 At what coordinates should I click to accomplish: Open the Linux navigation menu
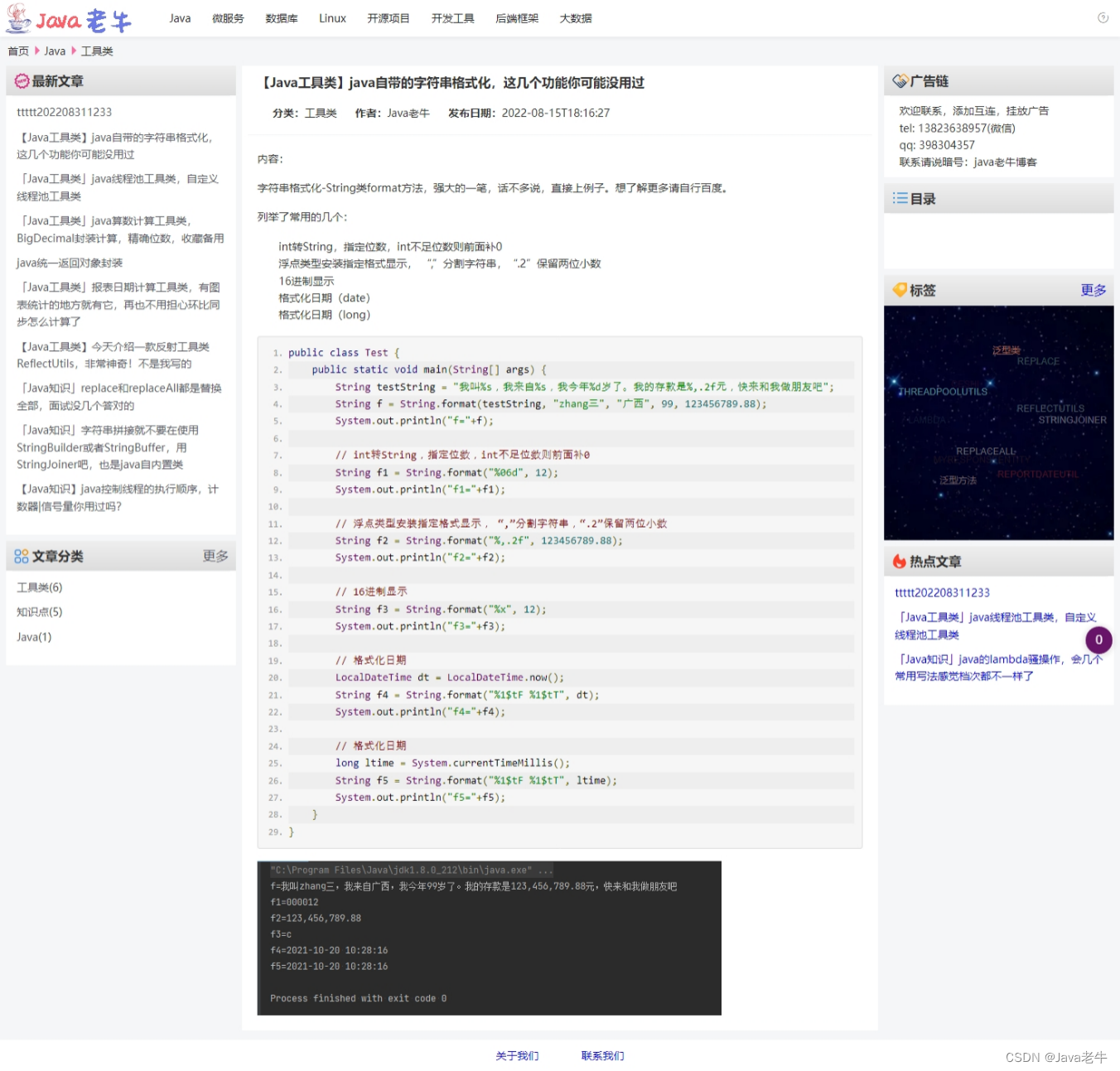[x=331, y=17]
